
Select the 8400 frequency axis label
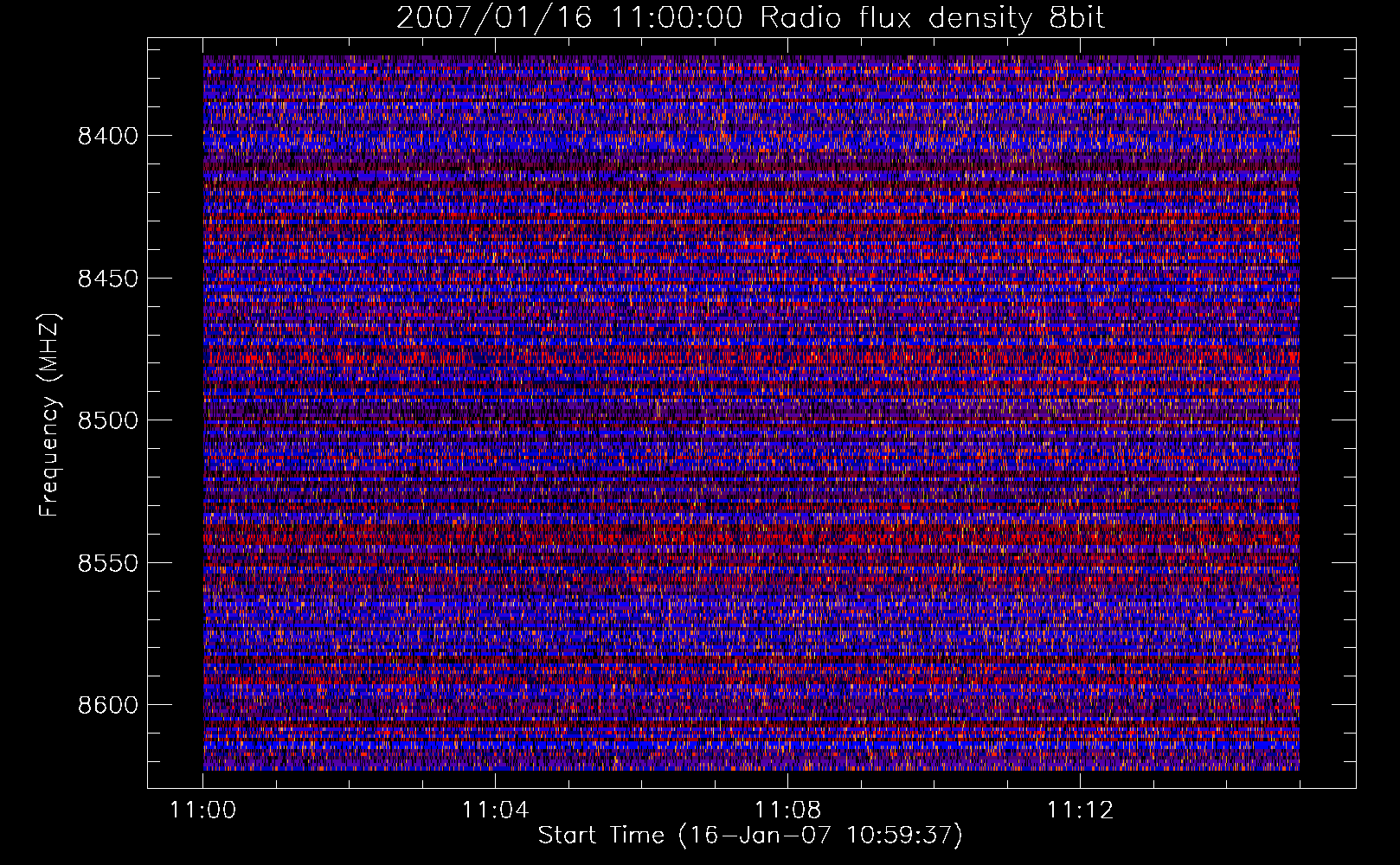(108, 136)
